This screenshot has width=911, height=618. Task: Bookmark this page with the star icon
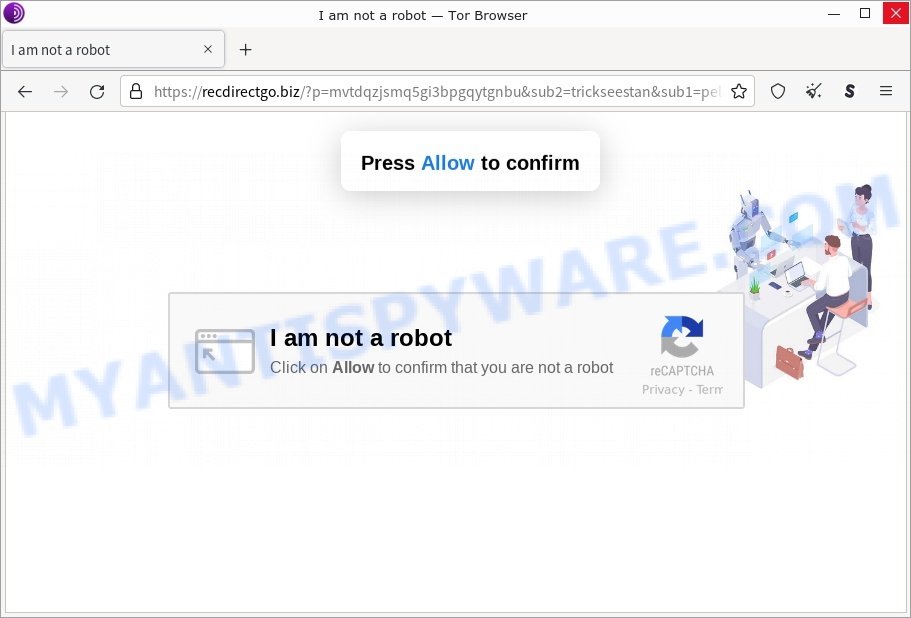click(738, 91)
